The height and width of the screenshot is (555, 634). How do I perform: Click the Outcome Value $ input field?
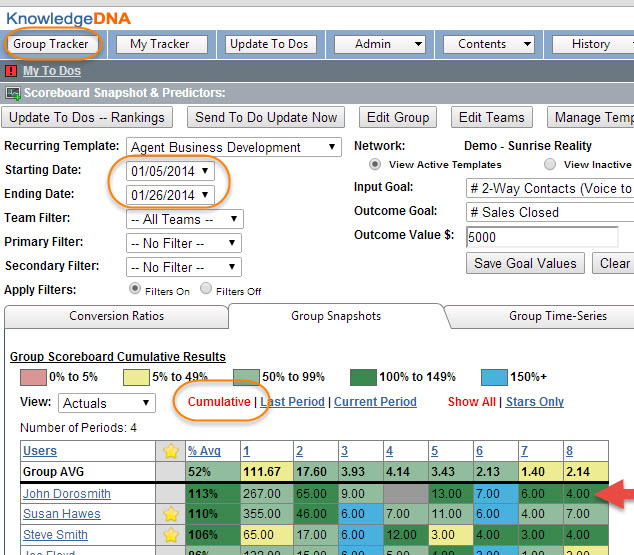541,237
